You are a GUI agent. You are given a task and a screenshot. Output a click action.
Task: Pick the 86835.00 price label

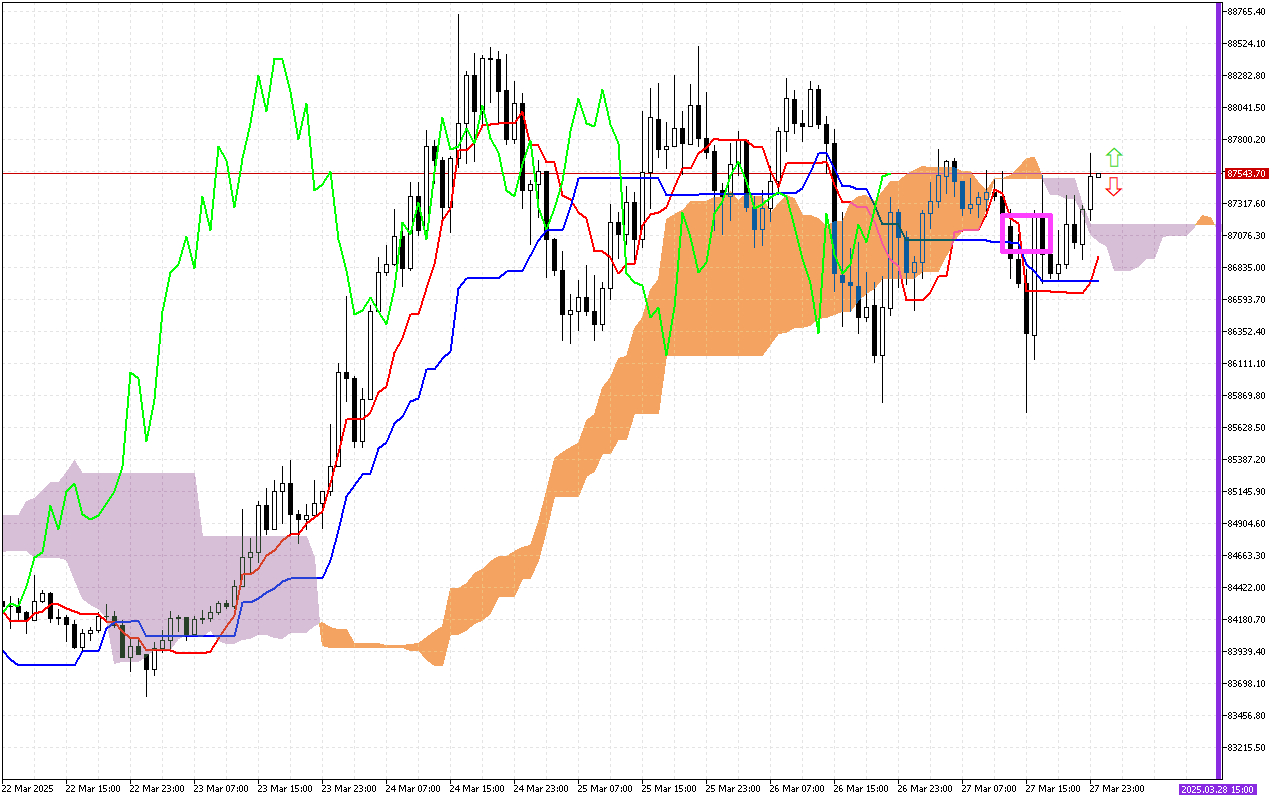click(1246, 268)
